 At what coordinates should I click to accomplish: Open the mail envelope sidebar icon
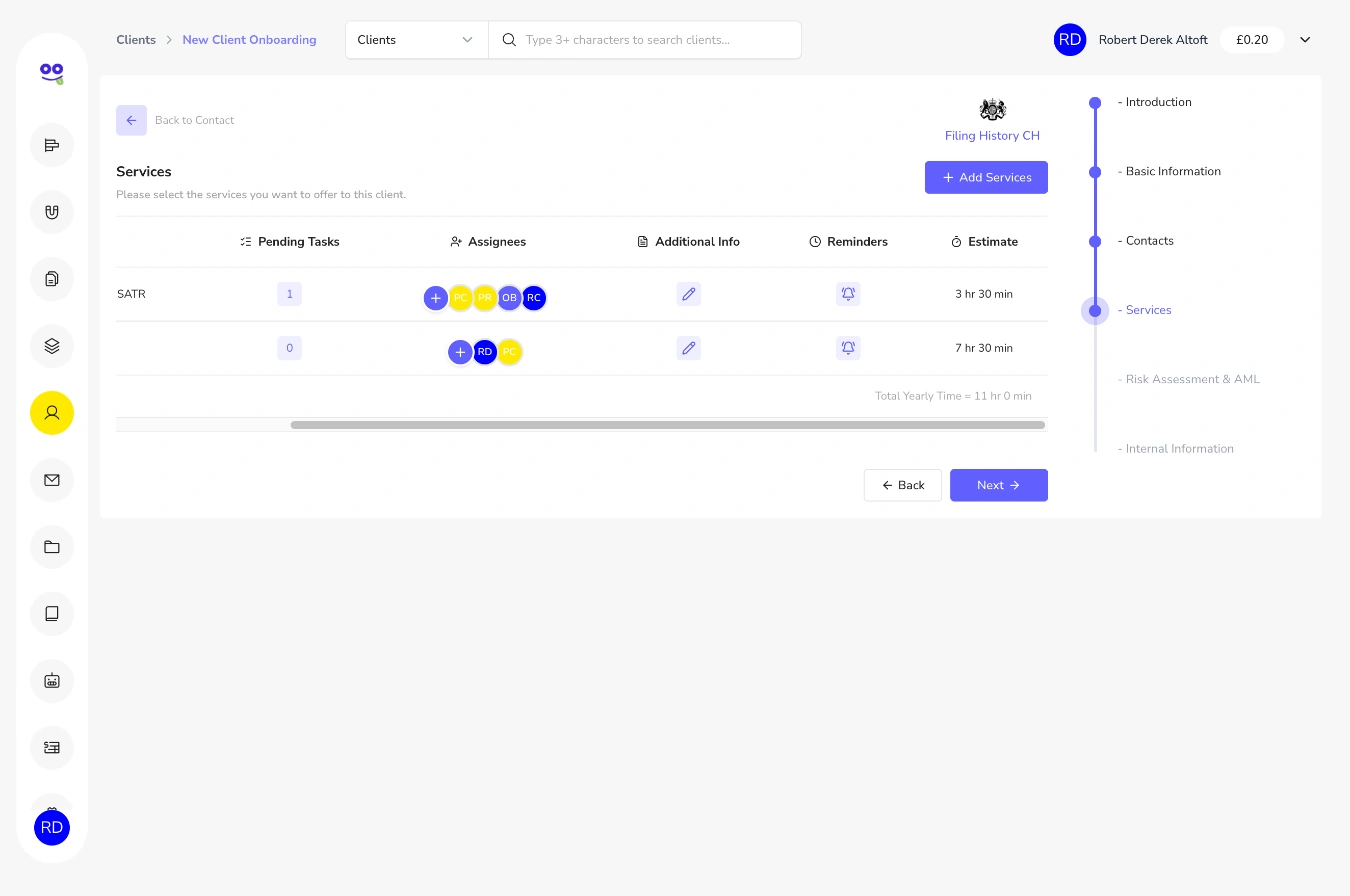[x=52, y=480]
